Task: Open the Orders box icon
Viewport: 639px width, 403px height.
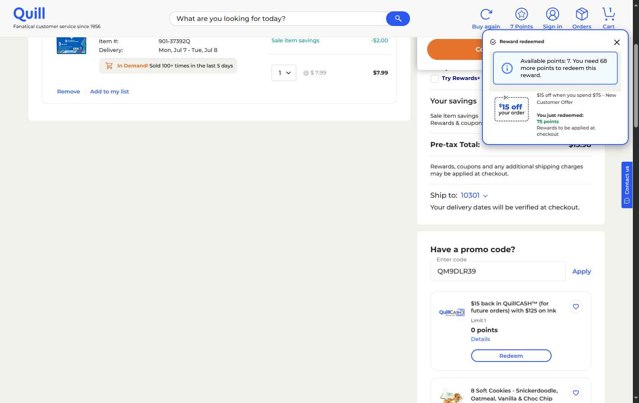Action: click(x=582, y=14)
